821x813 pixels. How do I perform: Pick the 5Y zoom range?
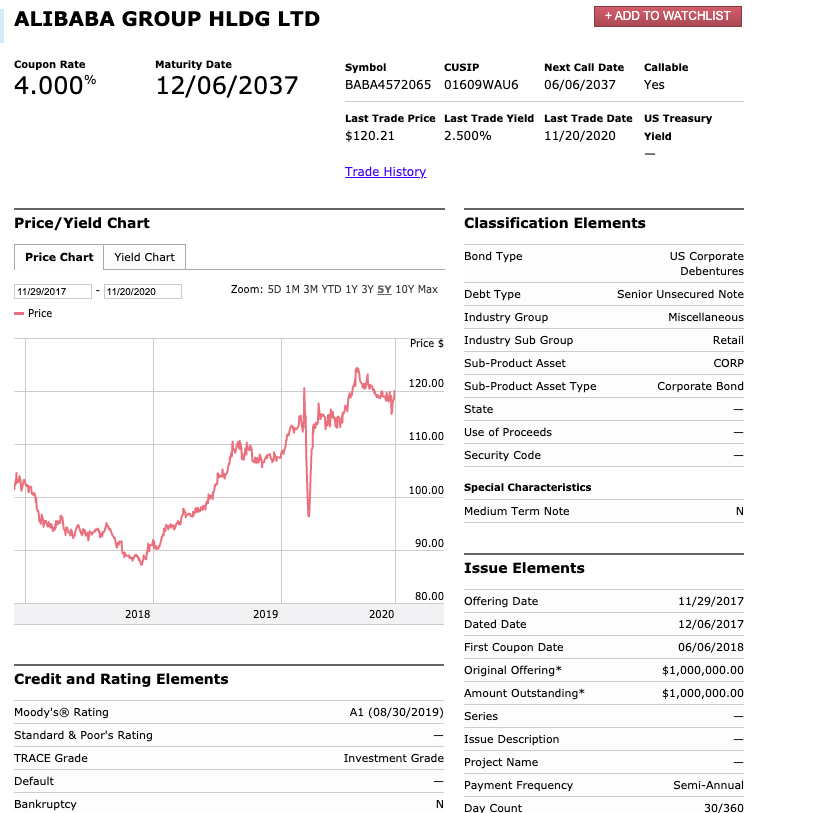(384, 290)
